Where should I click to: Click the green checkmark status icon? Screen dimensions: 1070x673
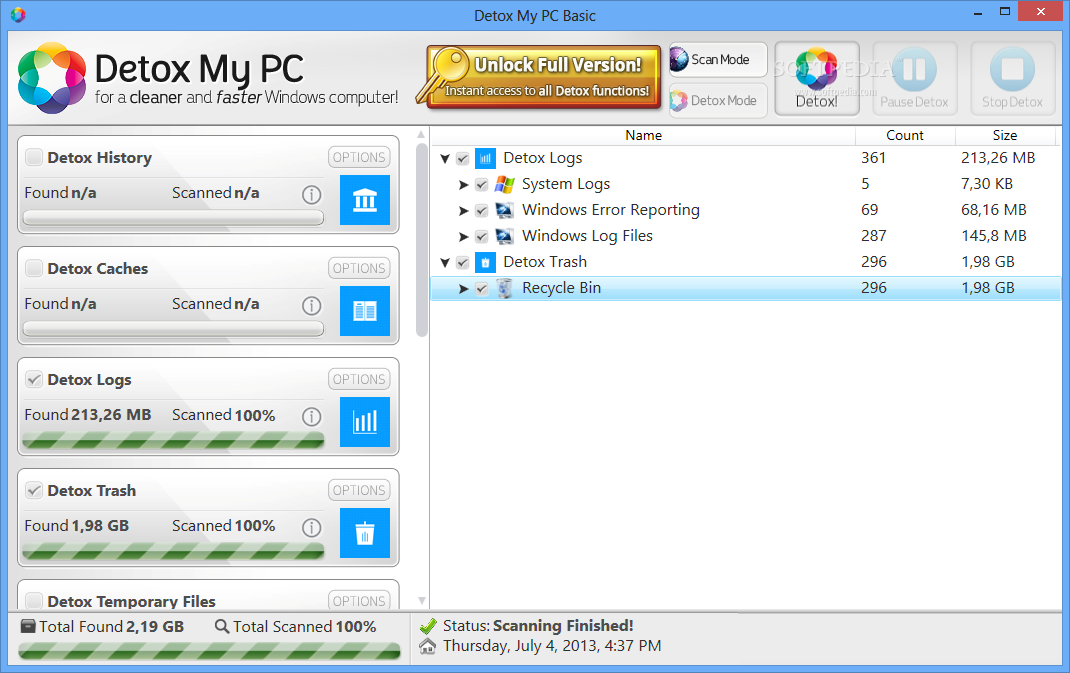(428, 626)
